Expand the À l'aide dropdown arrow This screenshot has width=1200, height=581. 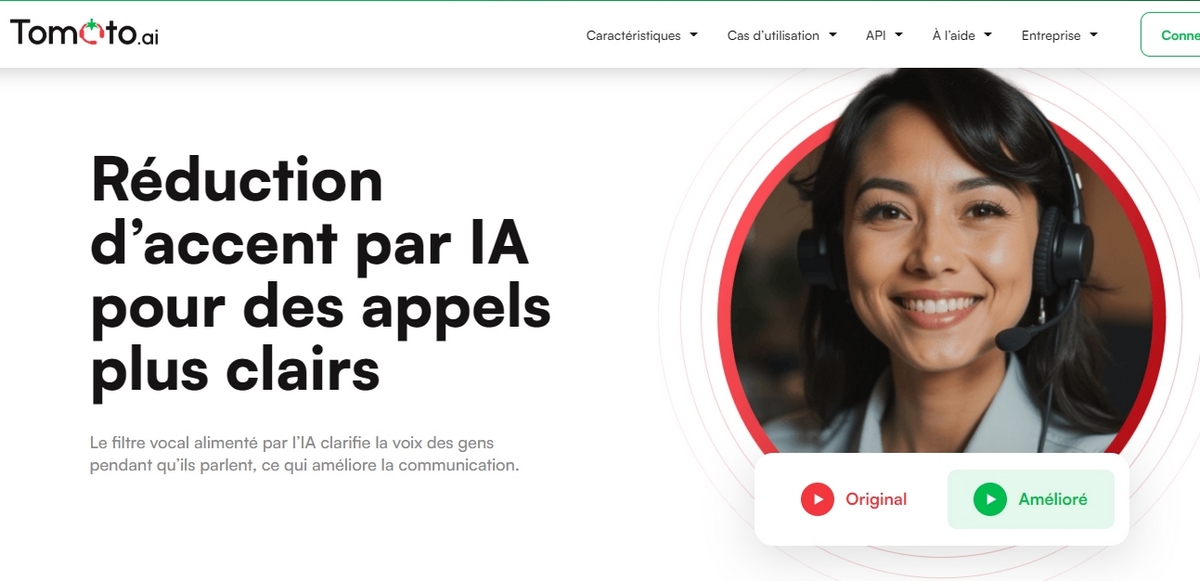coord(987,35)
